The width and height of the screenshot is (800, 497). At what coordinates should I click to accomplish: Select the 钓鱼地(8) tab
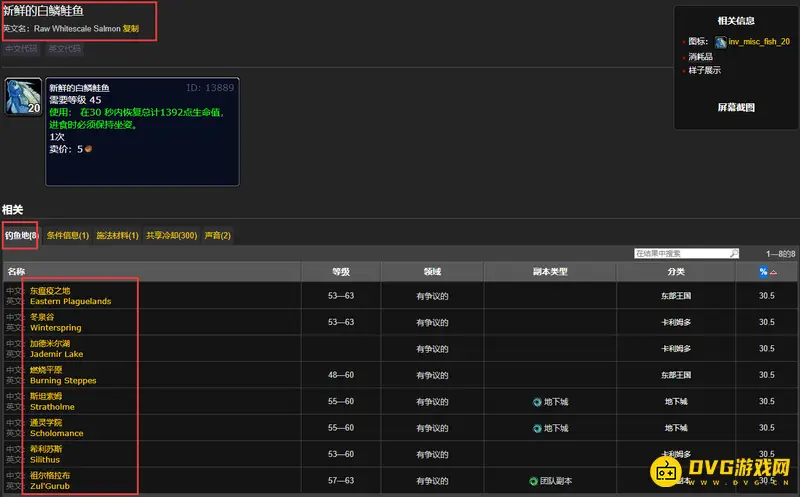(21, 235)
